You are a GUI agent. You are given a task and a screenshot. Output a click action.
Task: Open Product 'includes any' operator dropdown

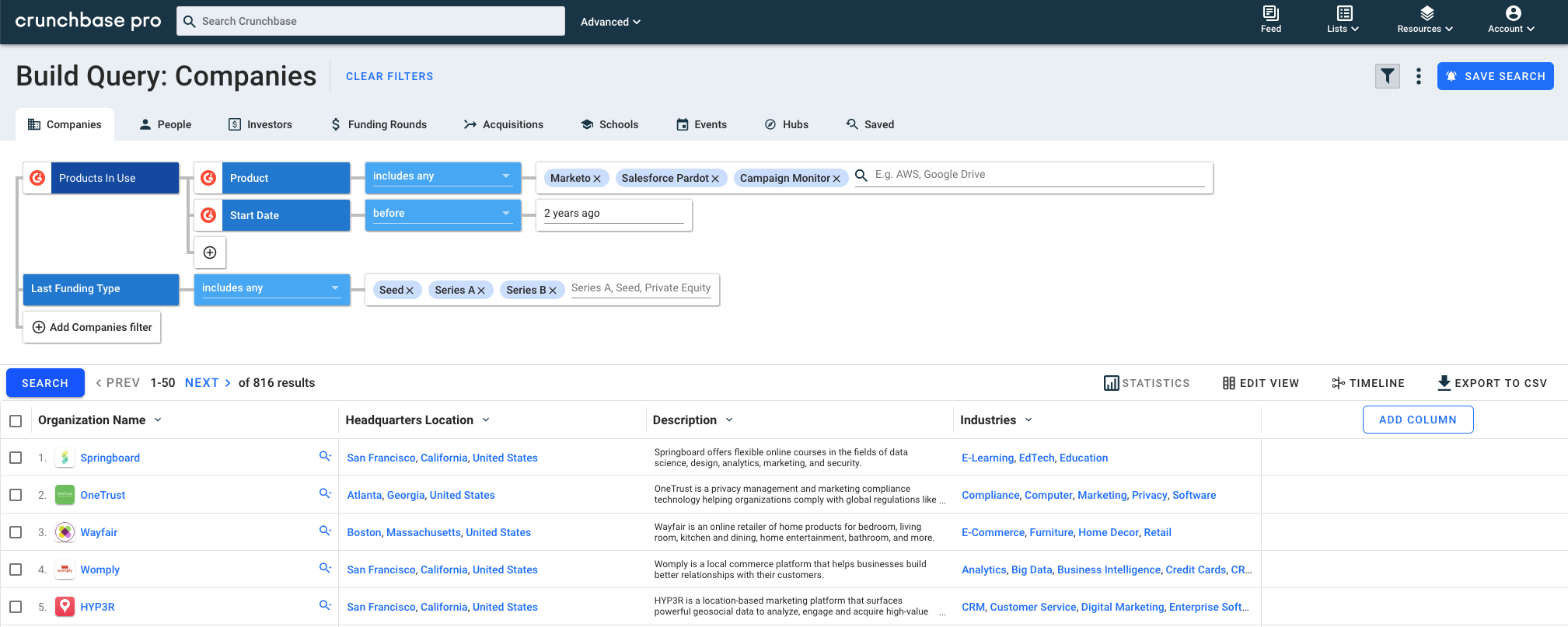click(x=442, y=177)
